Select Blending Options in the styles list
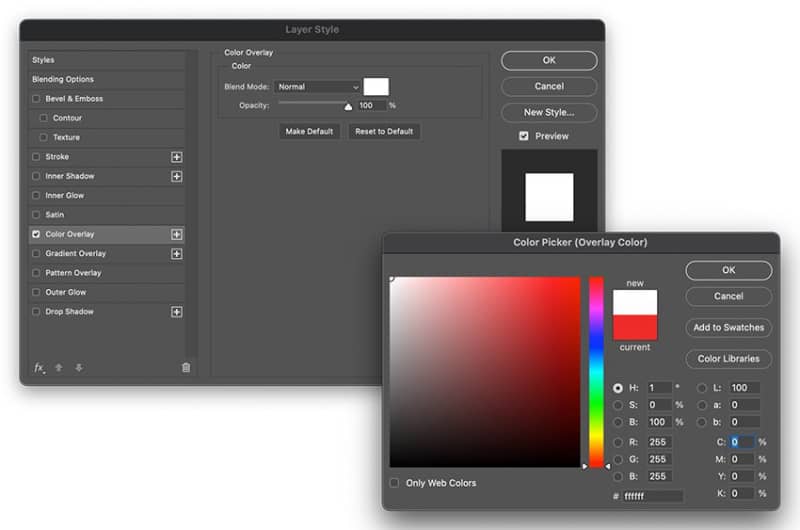 tap(107, 80)
